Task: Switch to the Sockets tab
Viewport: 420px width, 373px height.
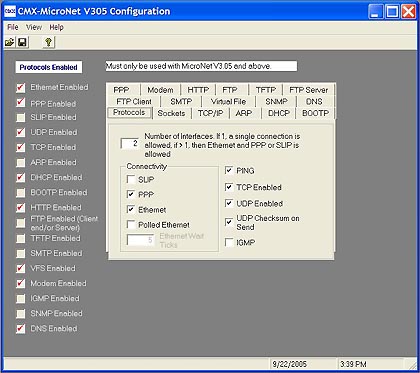Action: coord(171,113)
